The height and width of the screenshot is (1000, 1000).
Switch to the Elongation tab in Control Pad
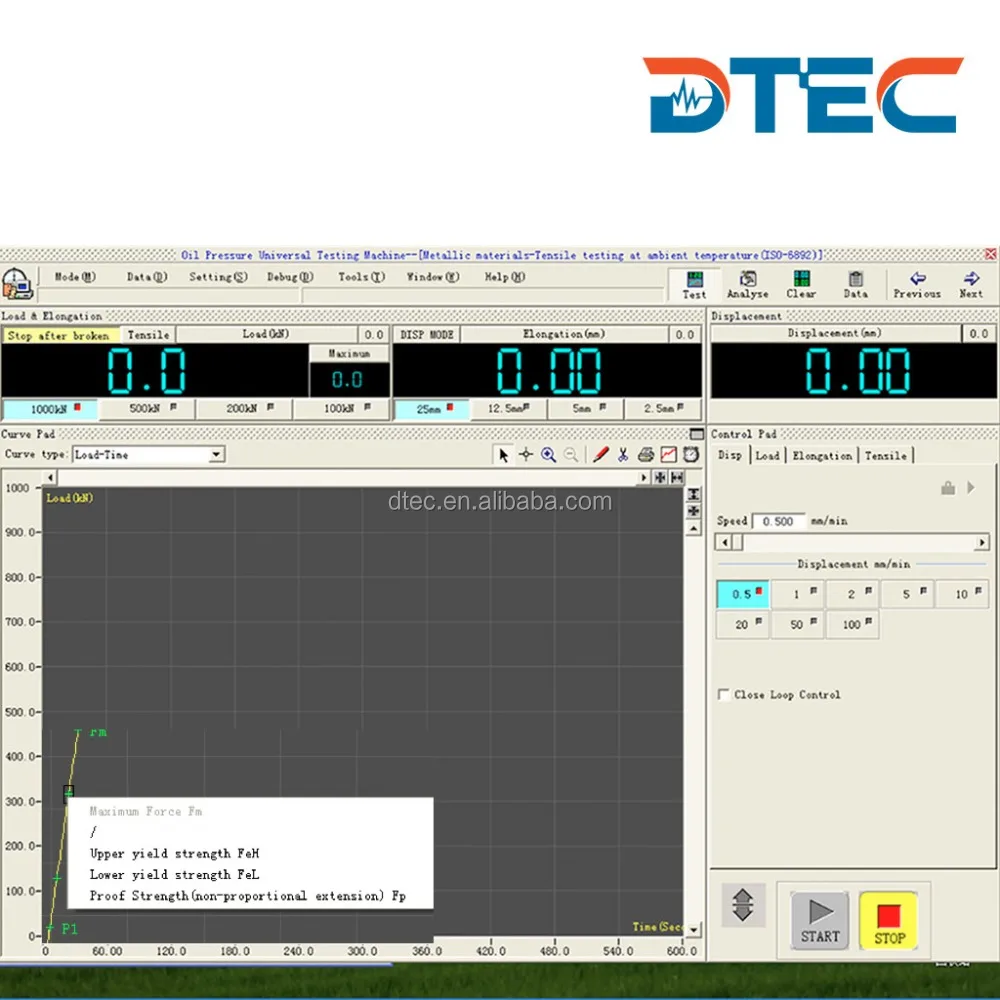pos(822,455)
